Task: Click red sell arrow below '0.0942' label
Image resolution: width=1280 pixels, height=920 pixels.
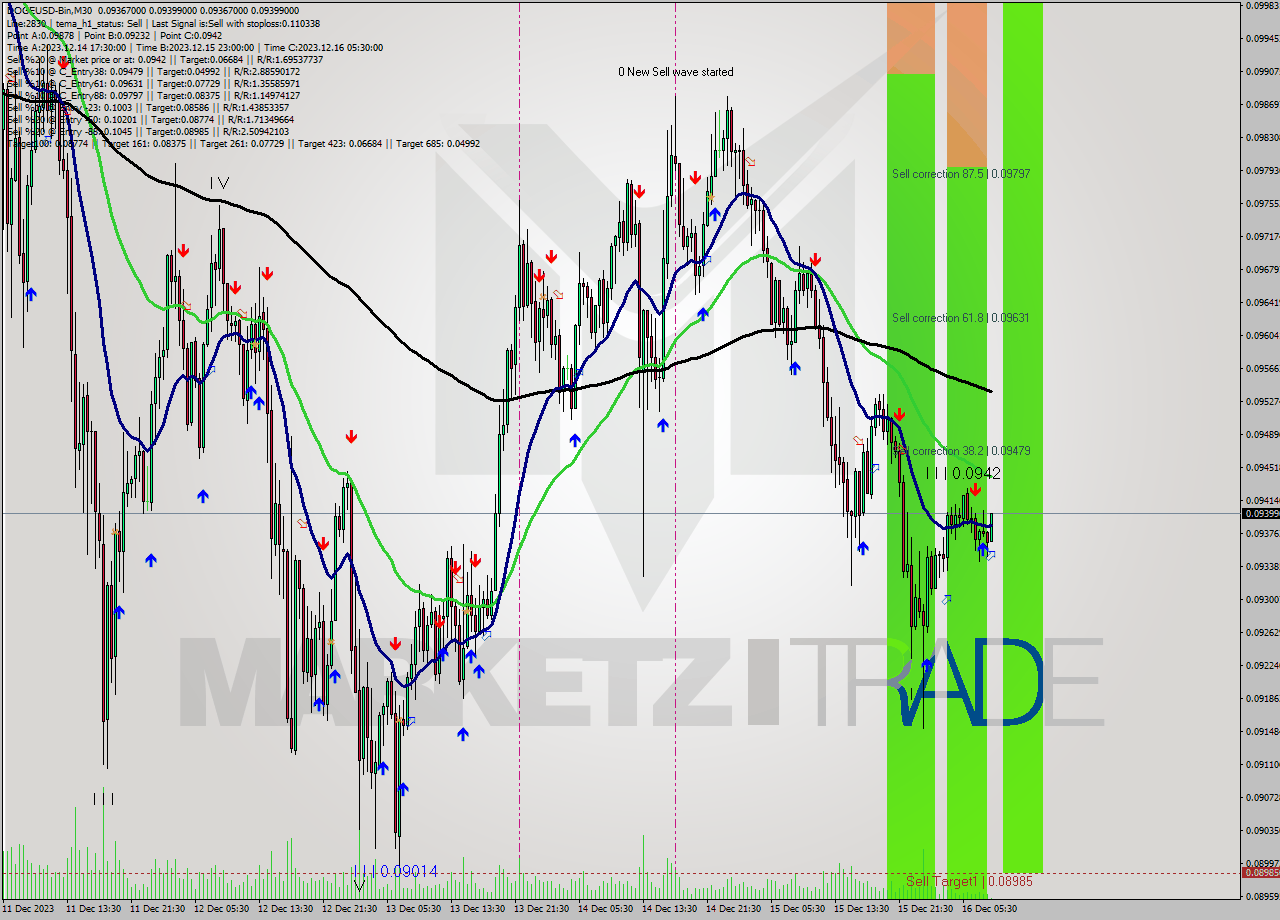Action: [975, 490]
